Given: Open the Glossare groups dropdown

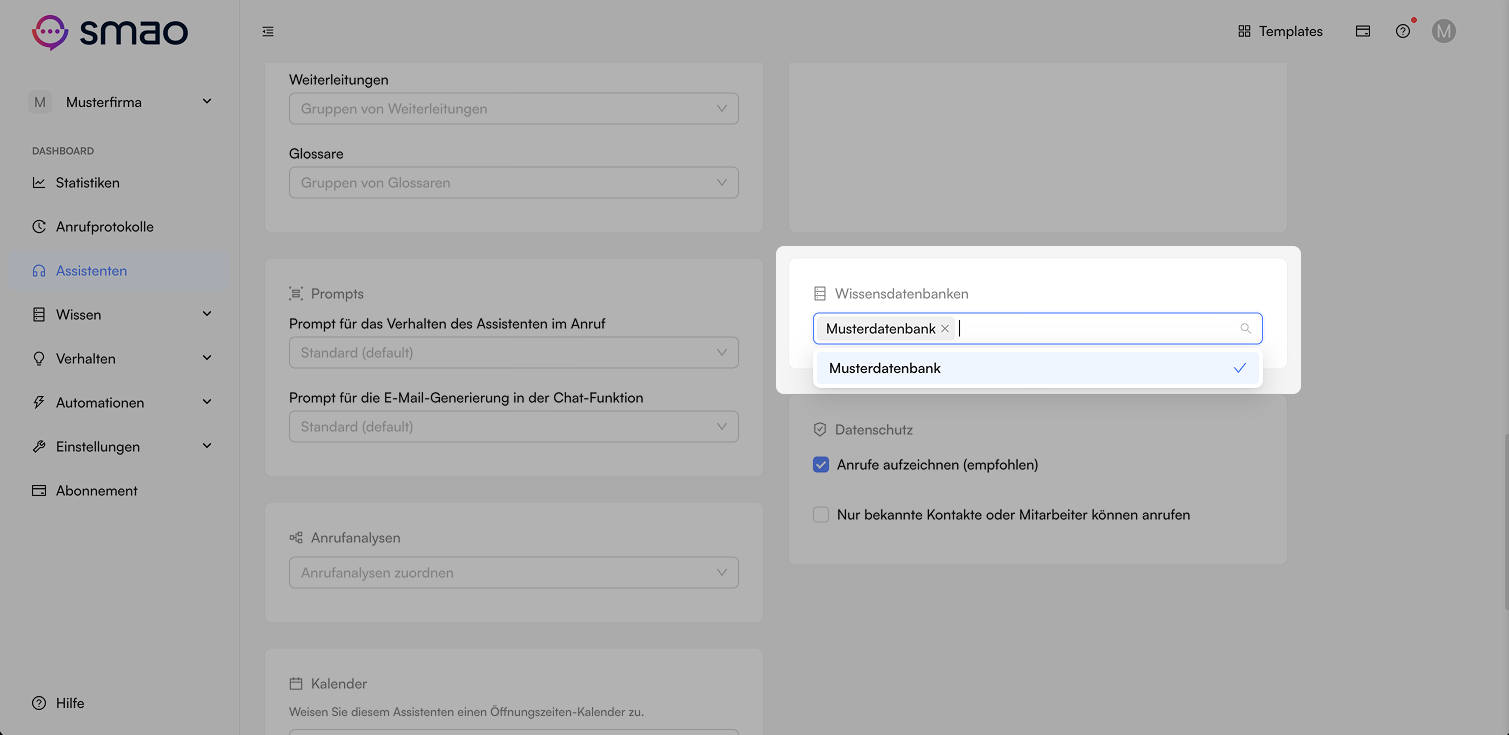Looking at the screenshot, I should (x=514, y=183).
